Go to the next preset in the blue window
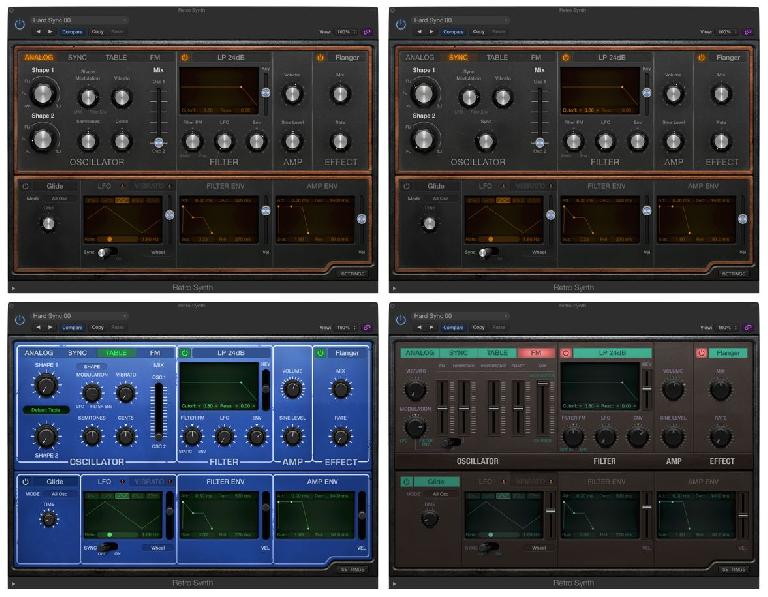This screenshot has width=768, height=597. coord(50,327)
